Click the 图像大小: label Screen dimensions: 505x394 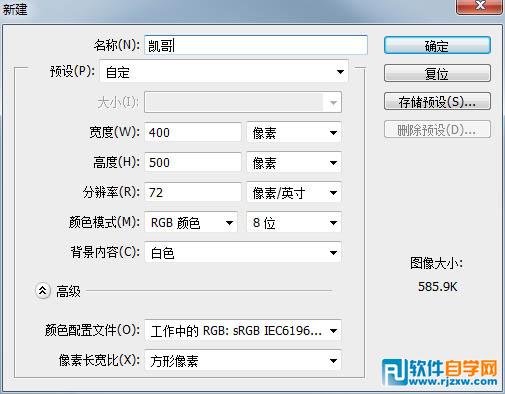click(x=436, y=263)
